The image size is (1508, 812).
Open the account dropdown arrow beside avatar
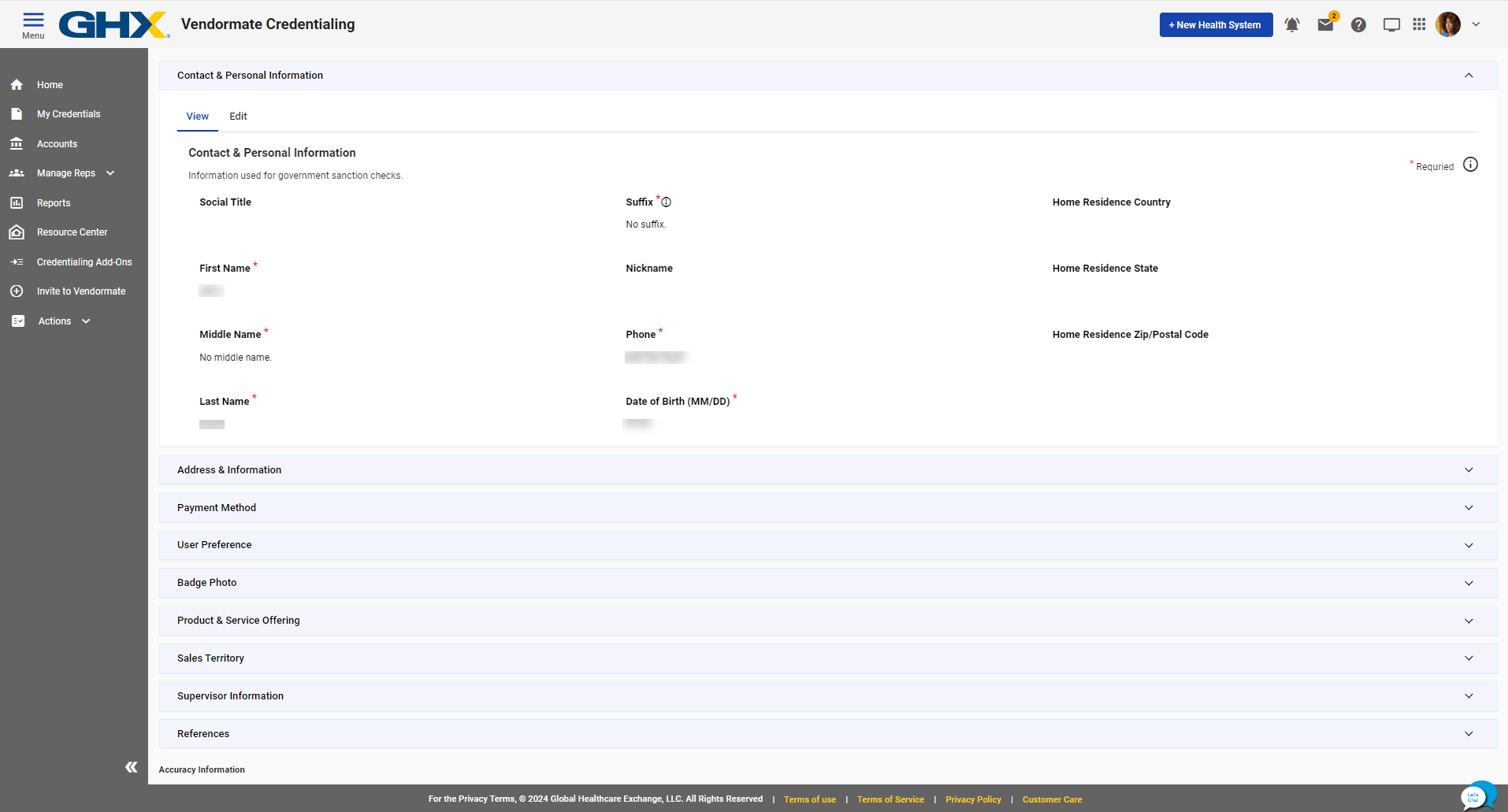1476,24
